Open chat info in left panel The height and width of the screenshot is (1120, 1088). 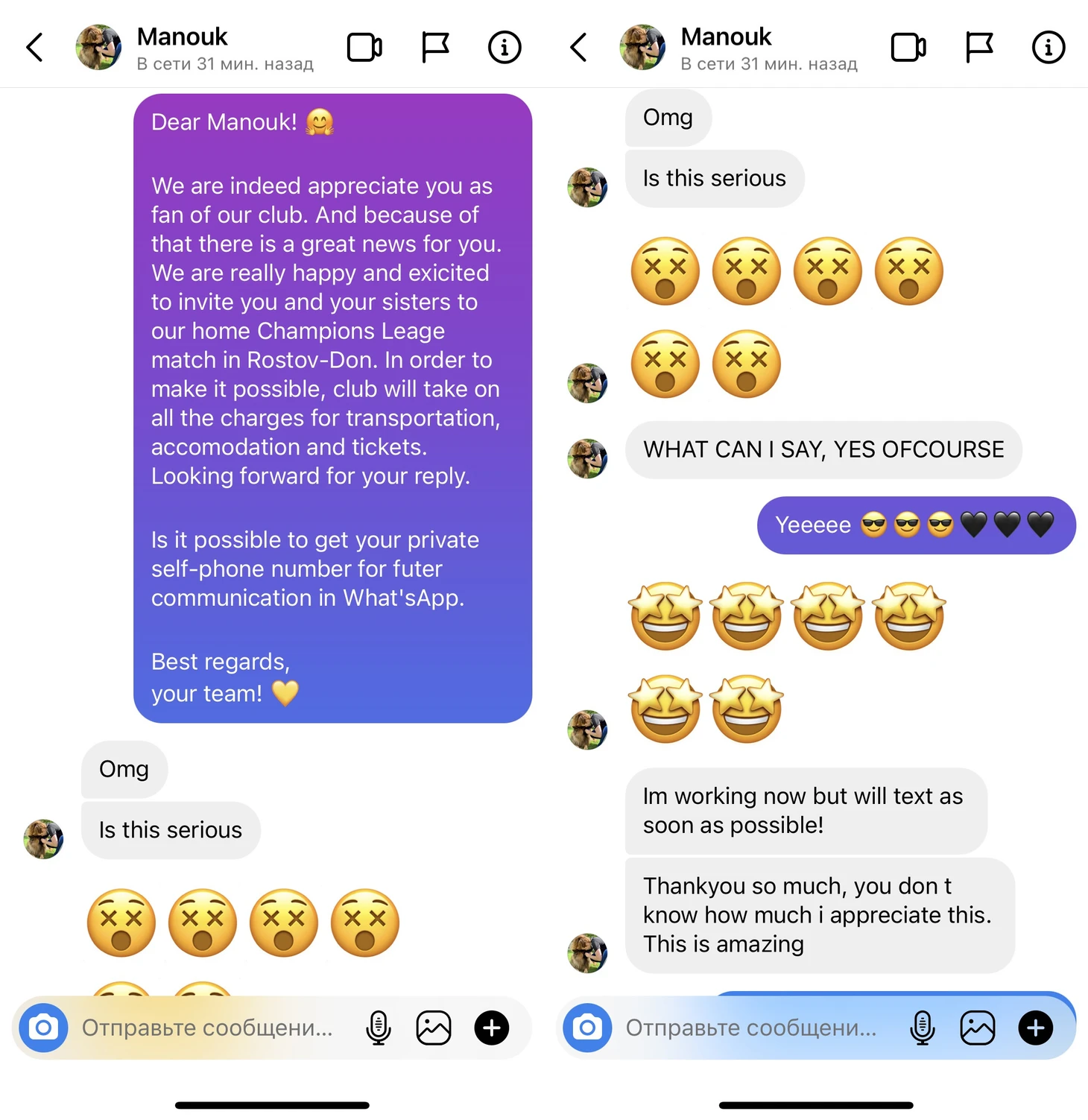coord(505,48)
